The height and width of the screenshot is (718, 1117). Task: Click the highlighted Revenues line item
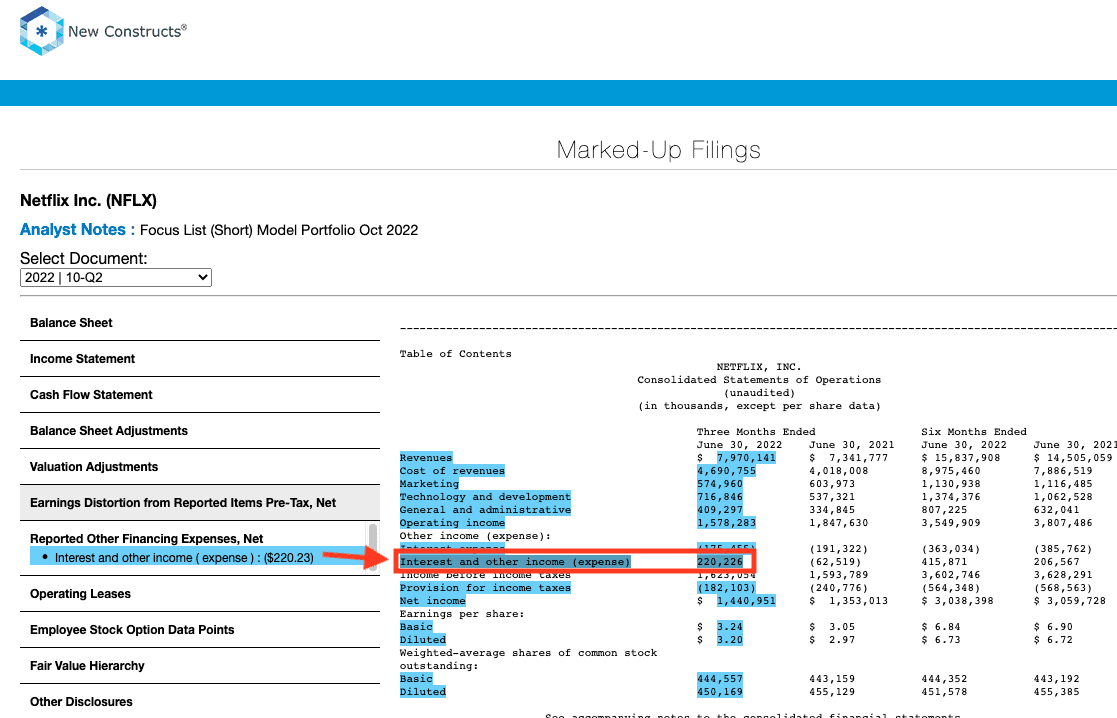click(426, 458)
